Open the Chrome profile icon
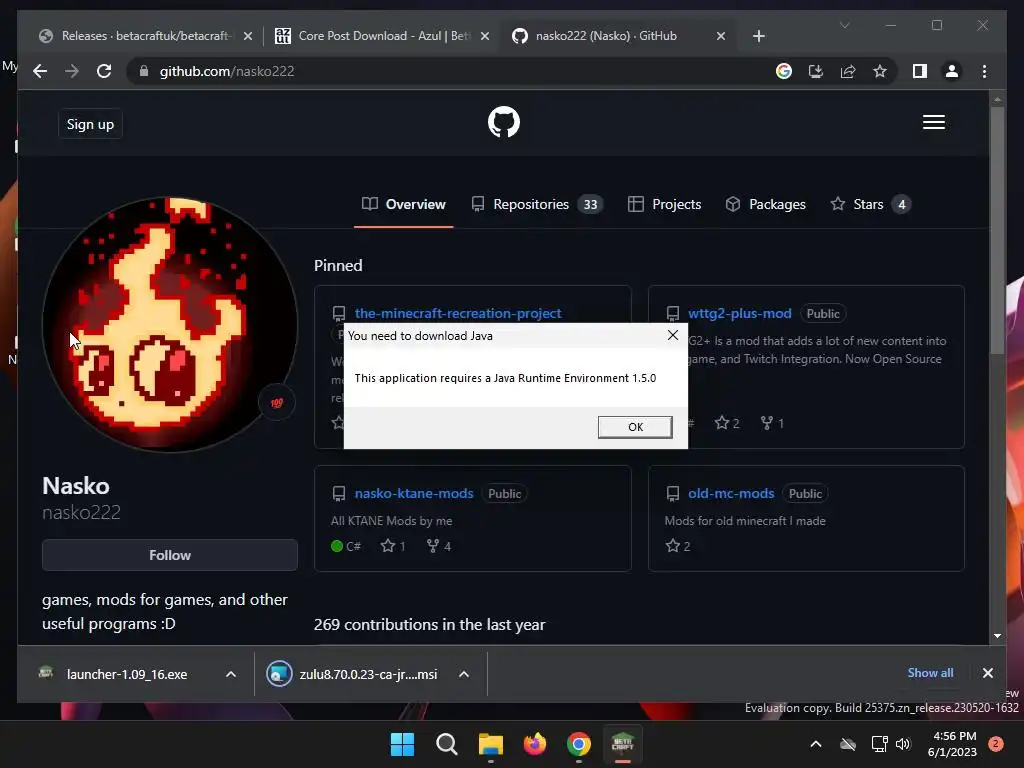The image size is (1024, 768). pos(952,71)
